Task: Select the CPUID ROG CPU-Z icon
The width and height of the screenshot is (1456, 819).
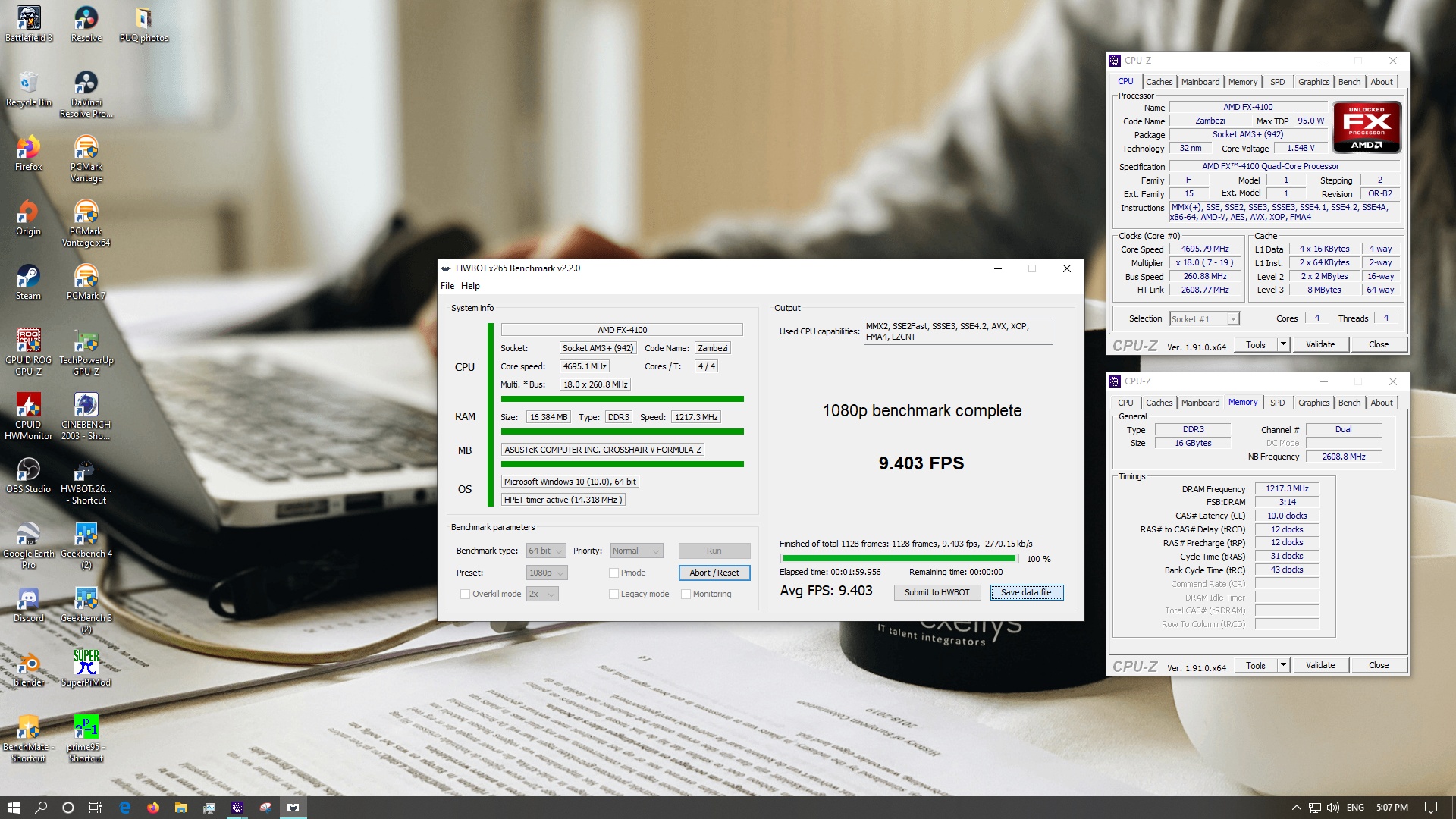Action: coord(29,352)
